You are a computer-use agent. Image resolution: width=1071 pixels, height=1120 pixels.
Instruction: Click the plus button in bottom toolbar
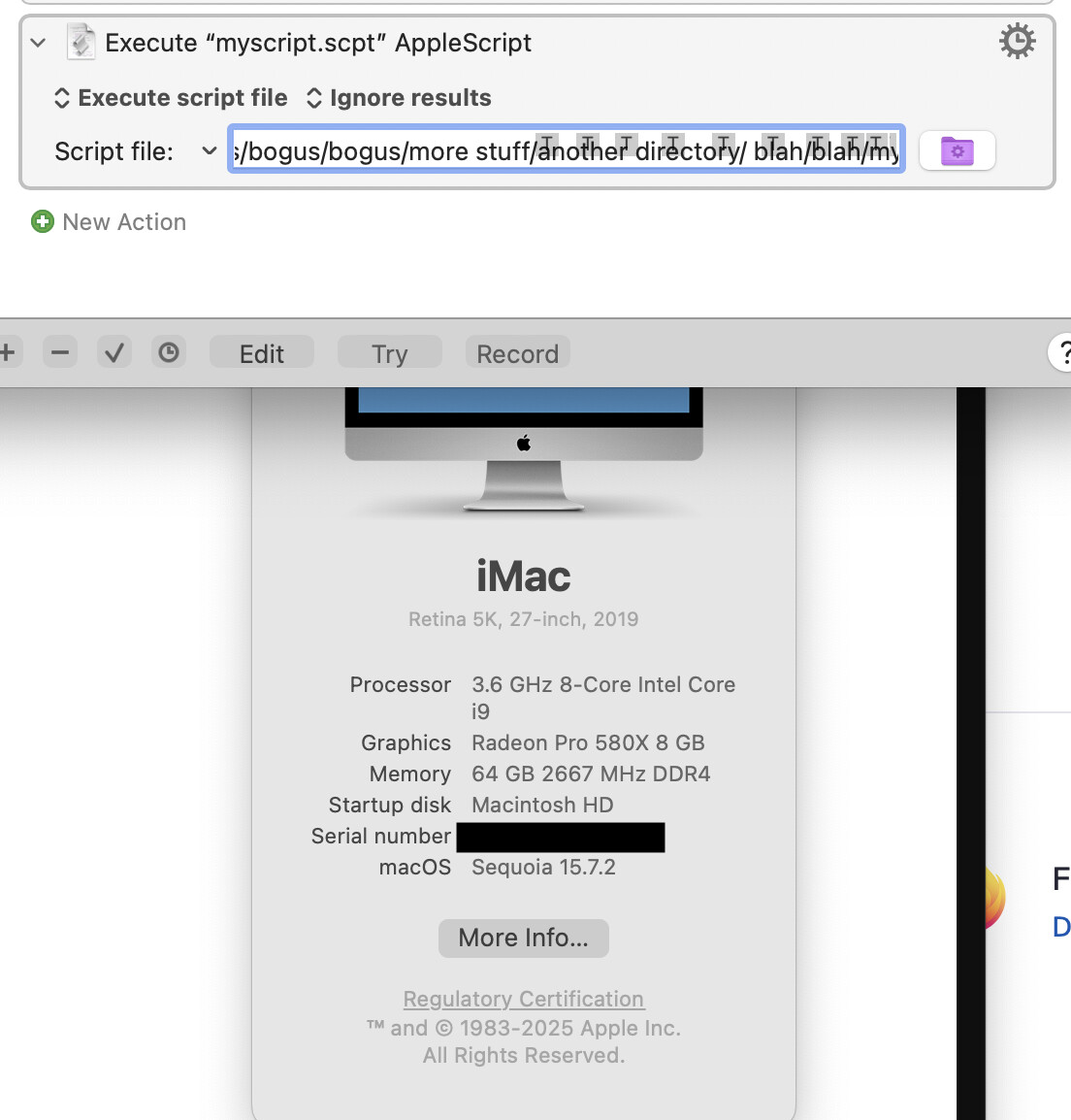[8, 352]
